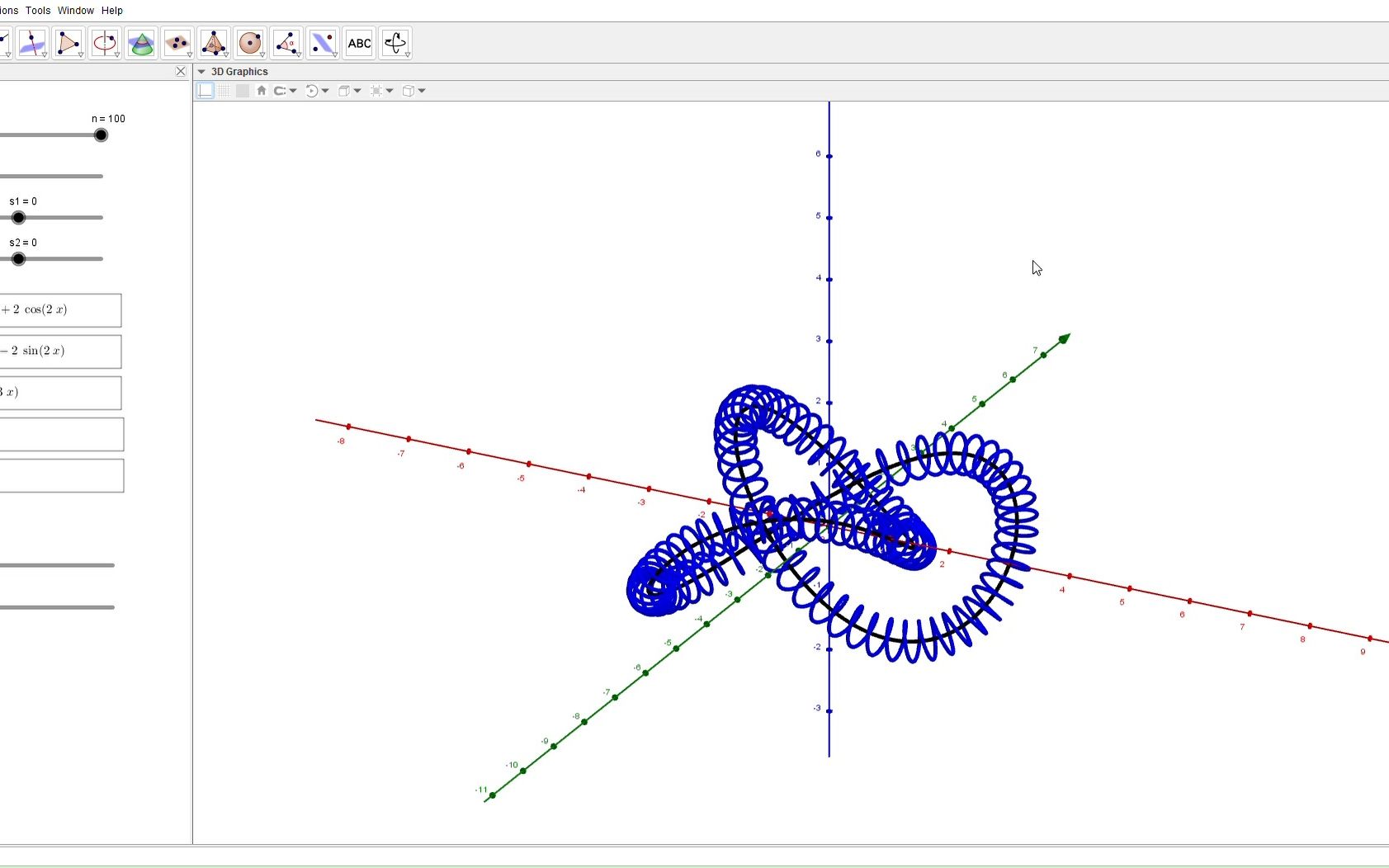Select the Rotate 3D Graphics View tool
The image size is (1389, 868).
coord(395,42)
